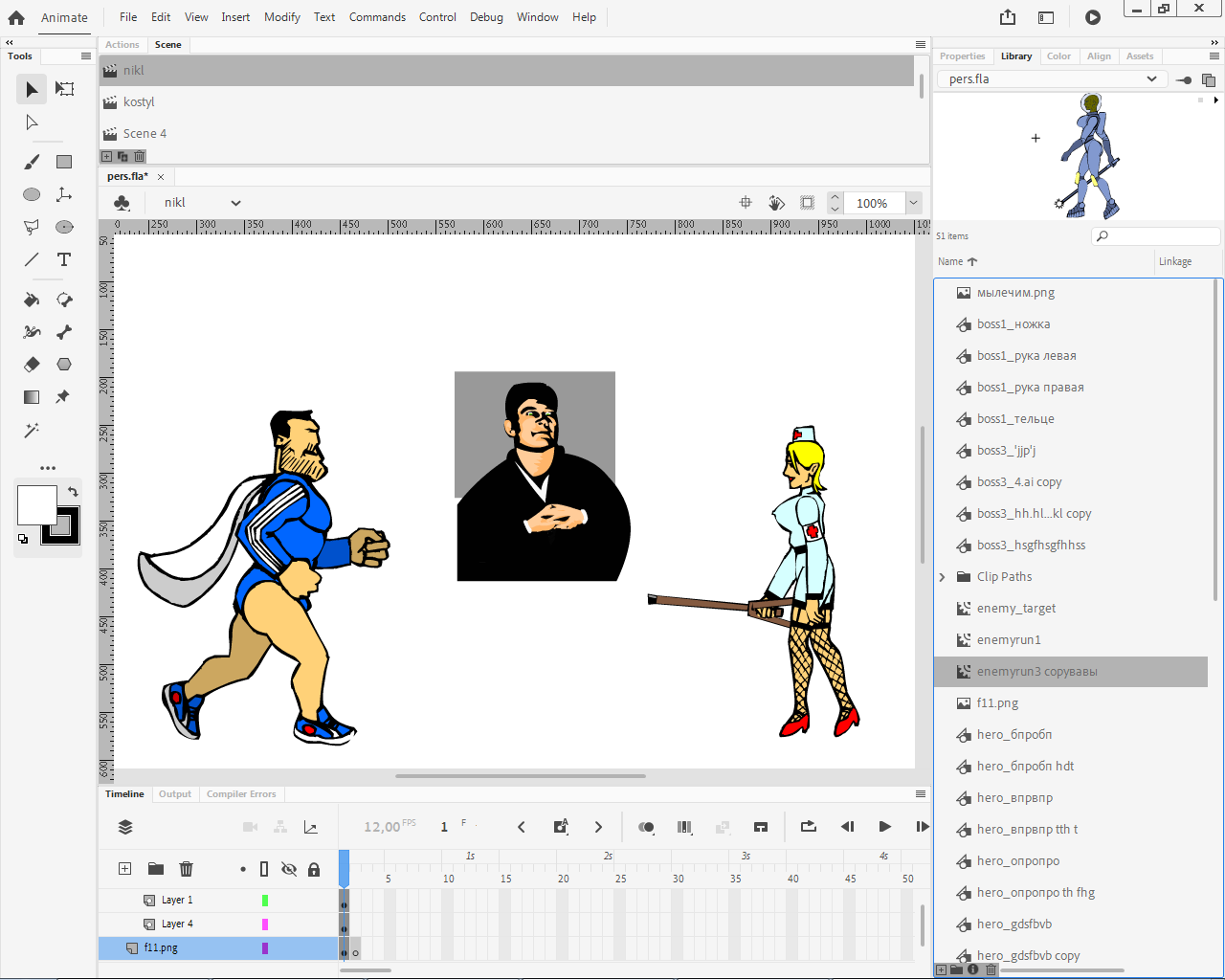Switch to the Properties tab
This screenshot has height=980, width=1225.
click(962, 56)
